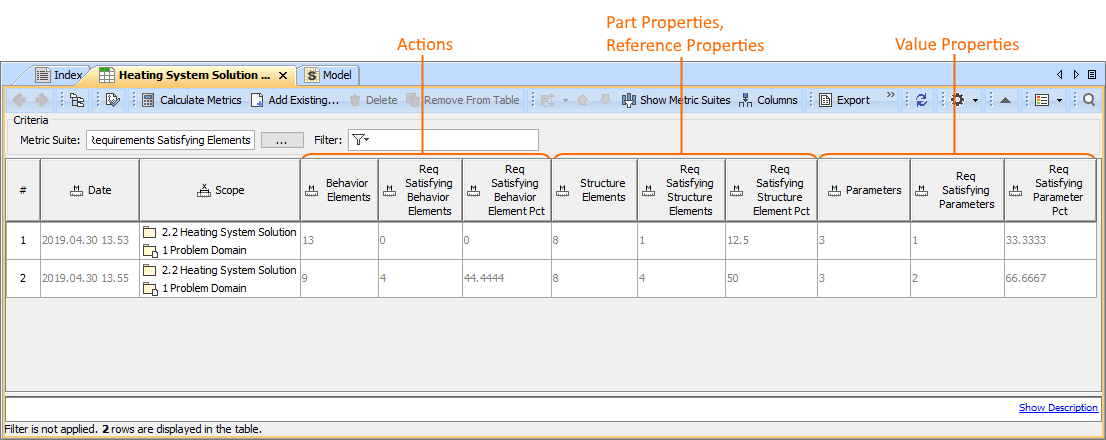Click the search magnifier icon

coord(1089,100)
